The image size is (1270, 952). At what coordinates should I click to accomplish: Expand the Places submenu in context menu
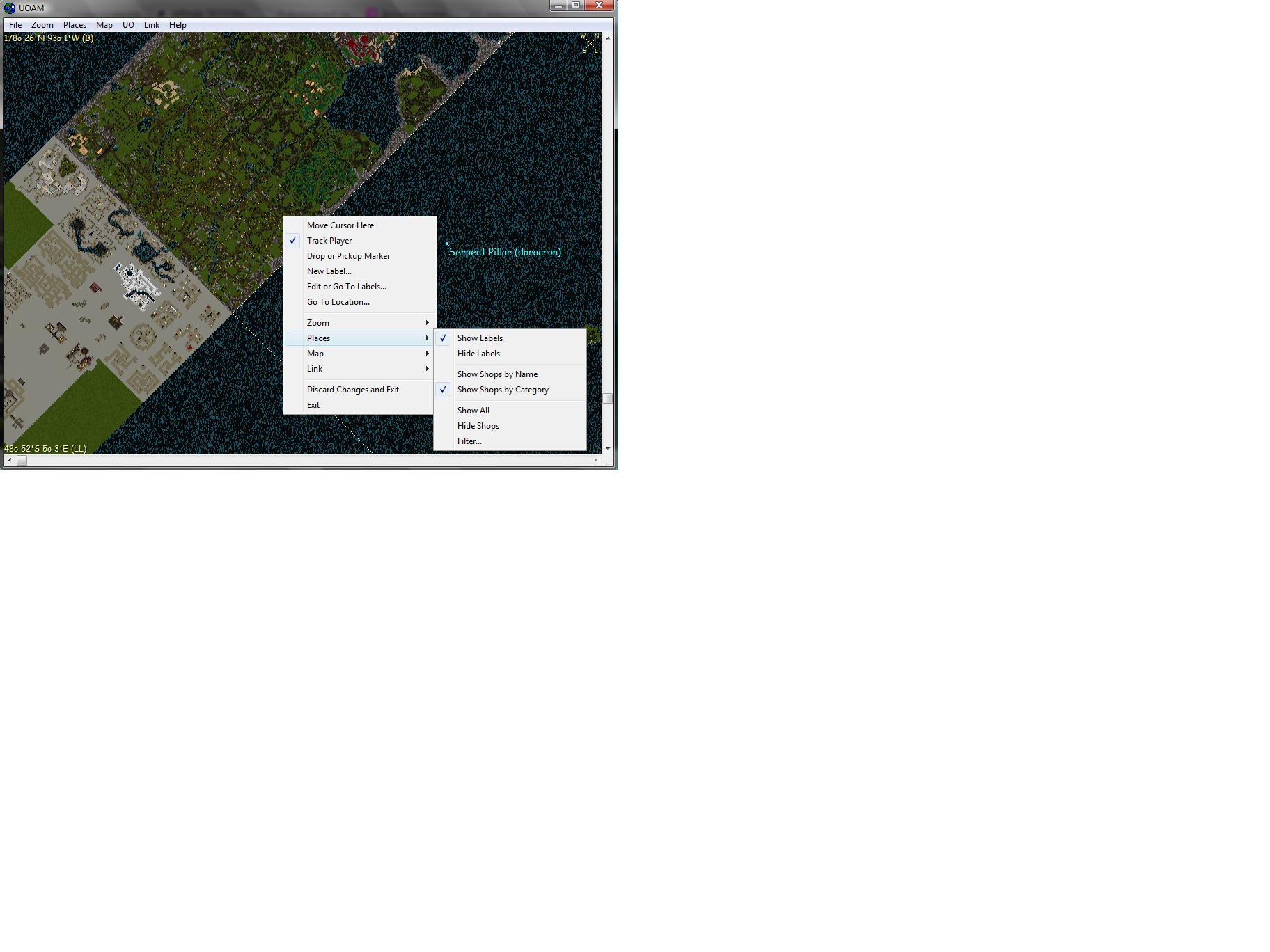pyautogui.click(x=360, y=338)
